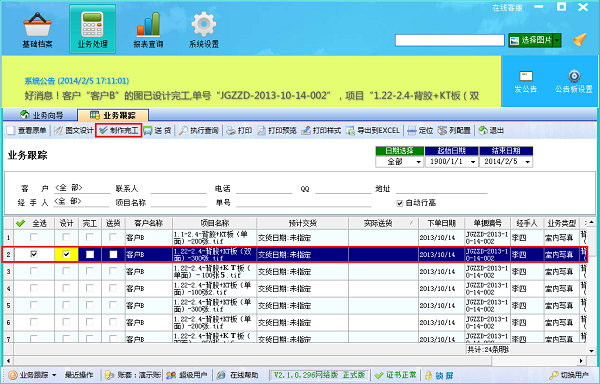Viewport: 600px width, 384px height.
Task: Click 证书正常 status indicator
Action: (x=396, y=375)
